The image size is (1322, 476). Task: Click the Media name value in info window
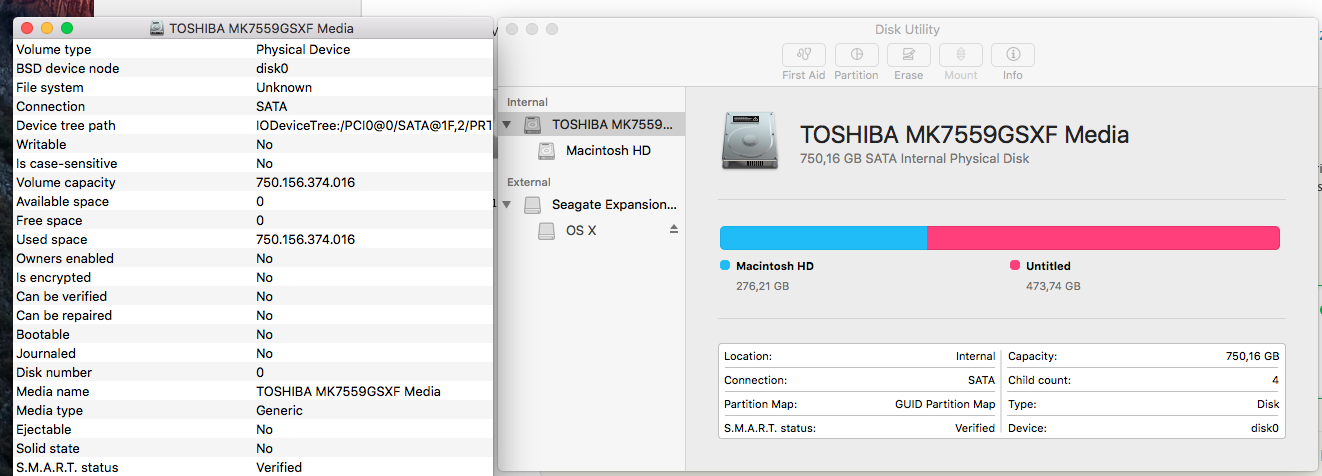click(348, 391)
